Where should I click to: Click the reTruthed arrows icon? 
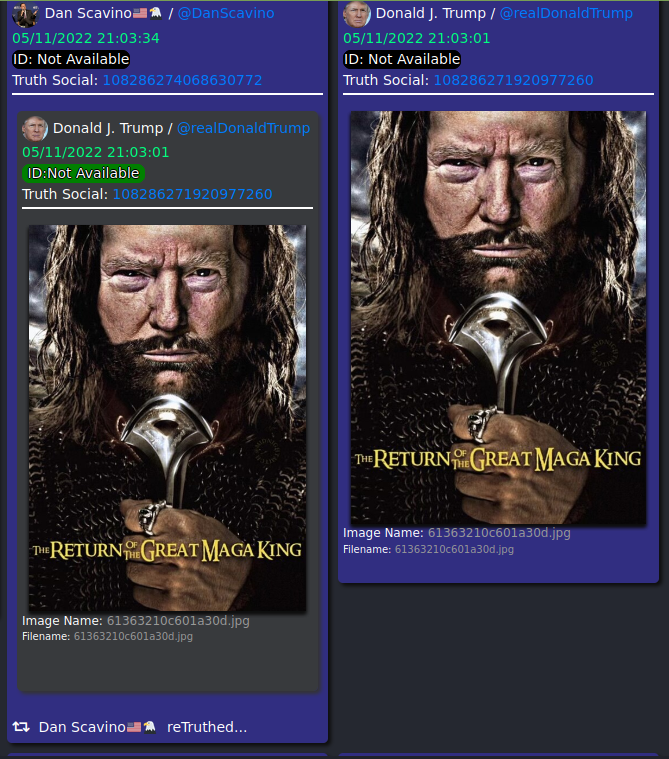[21, 727]
